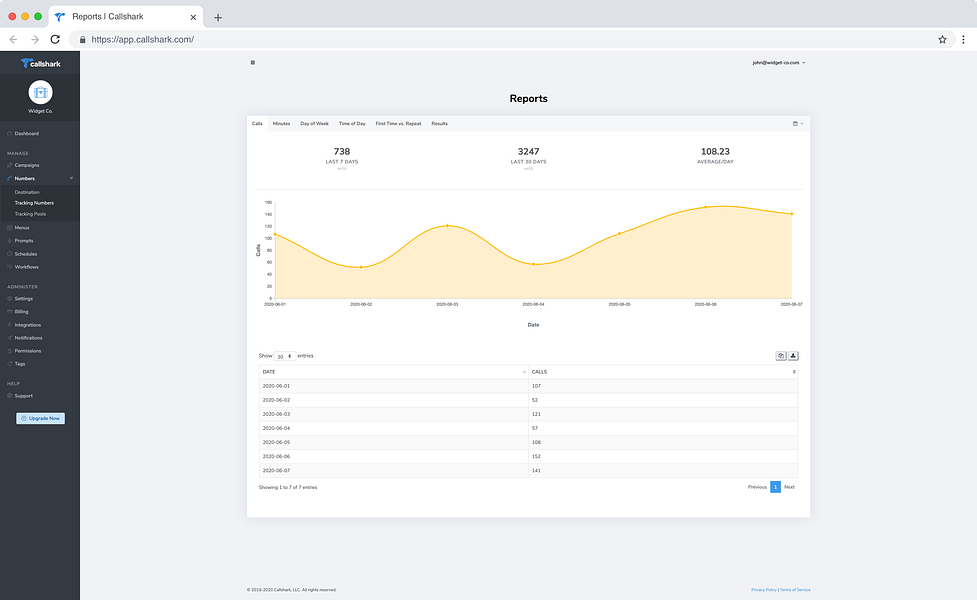The image size is (977, 600).
Task: Click the 2020-06-06 data point on chart
Action: [705, 207]
